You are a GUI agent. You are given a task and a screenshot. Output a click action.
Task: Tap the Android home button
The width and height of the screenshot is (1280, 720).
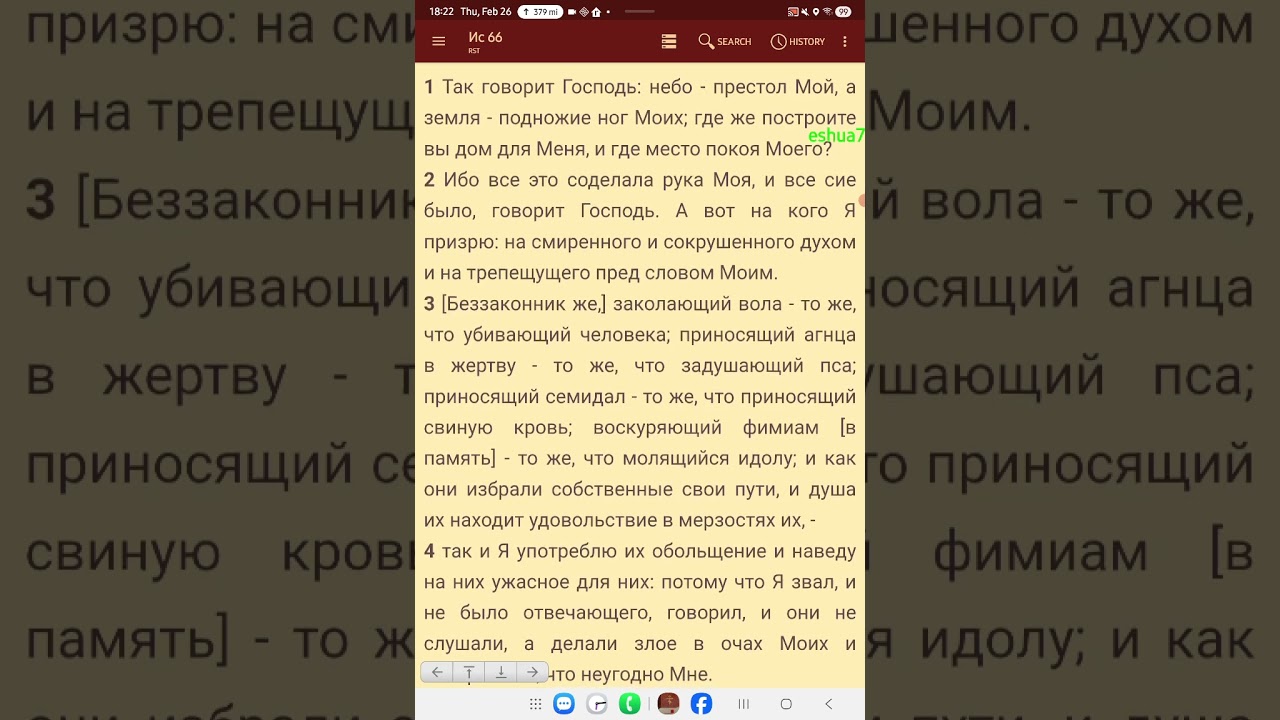(x=786, y=704)
